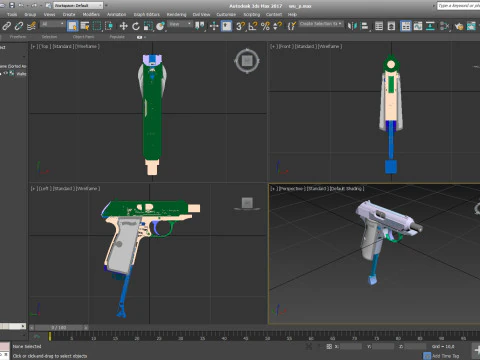Click the Mirror tool icon
Viewport: 480px width, 360px height.
point(352,26)
